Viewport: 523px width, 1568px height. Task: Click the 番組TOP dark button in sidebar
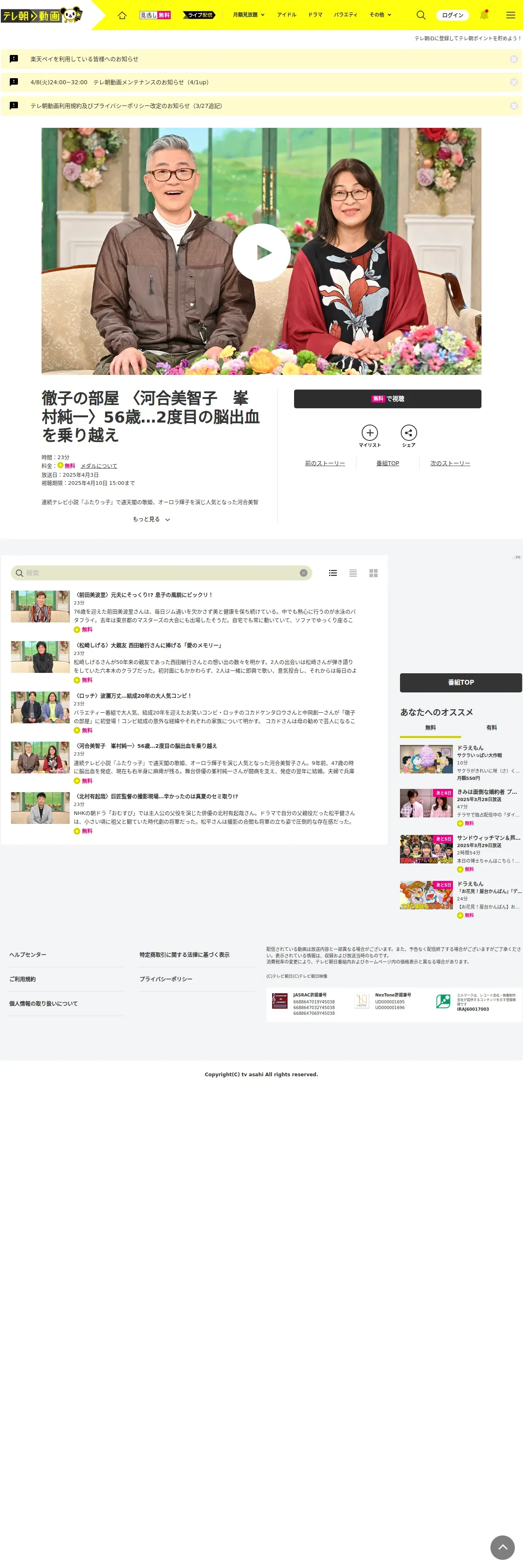pos(461,682)
